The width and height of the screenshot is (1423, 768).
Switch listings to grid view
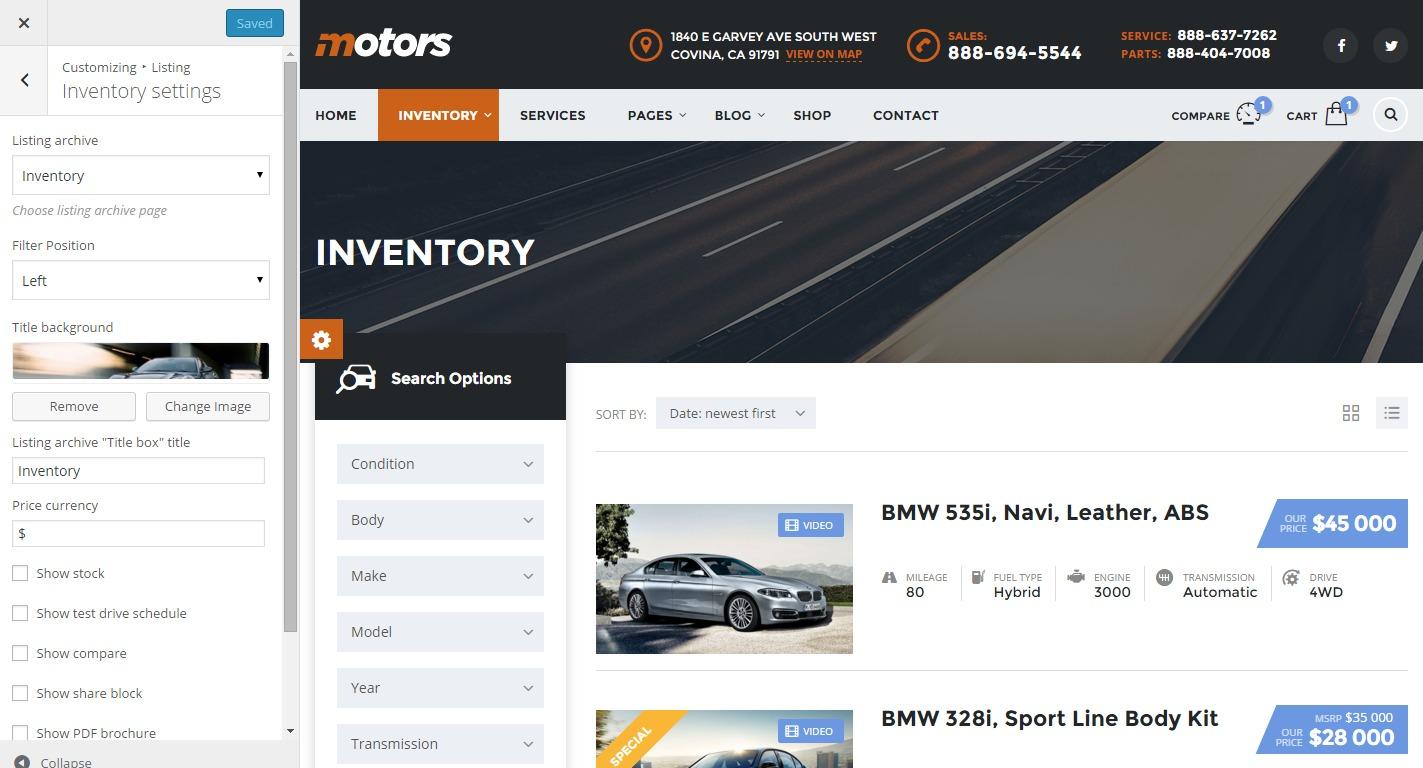[1351, 413]
